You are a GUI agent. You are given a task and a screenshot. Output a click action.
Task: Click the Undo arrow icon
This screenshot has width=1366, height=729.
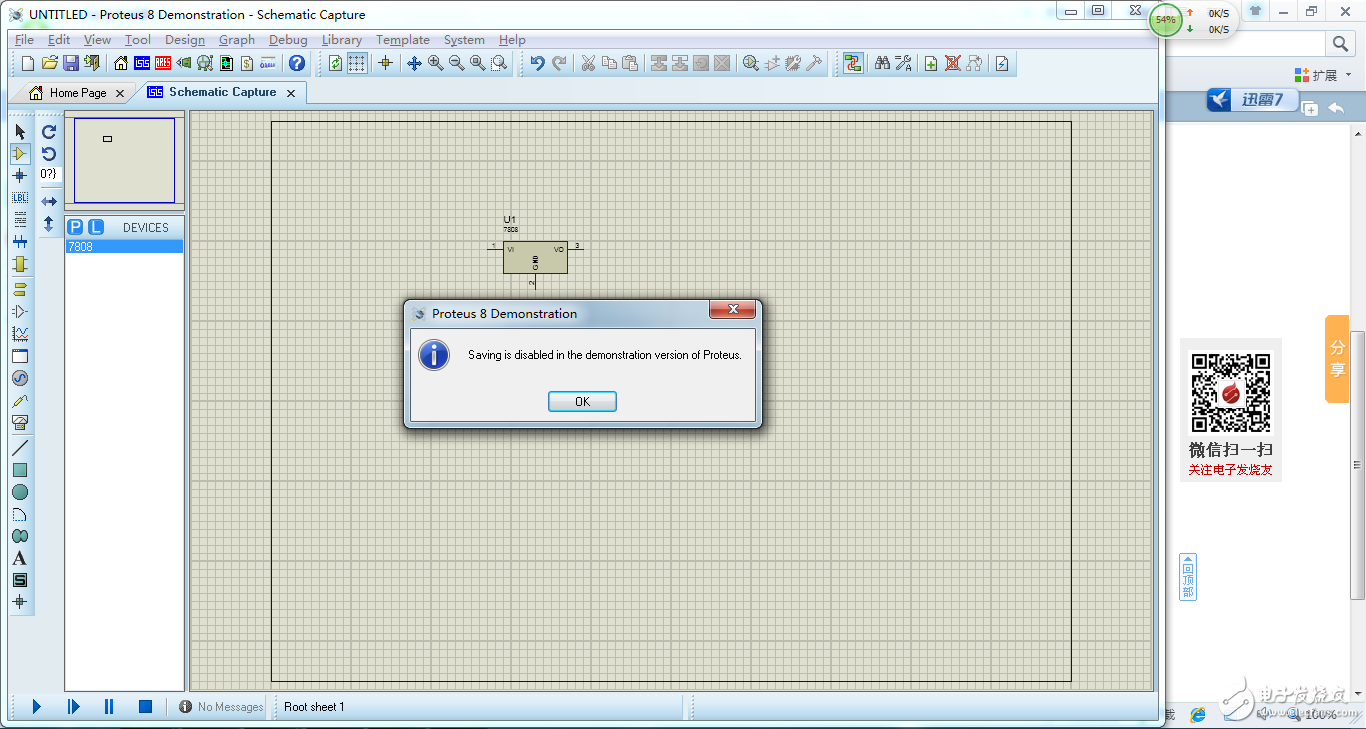[537, 63]
